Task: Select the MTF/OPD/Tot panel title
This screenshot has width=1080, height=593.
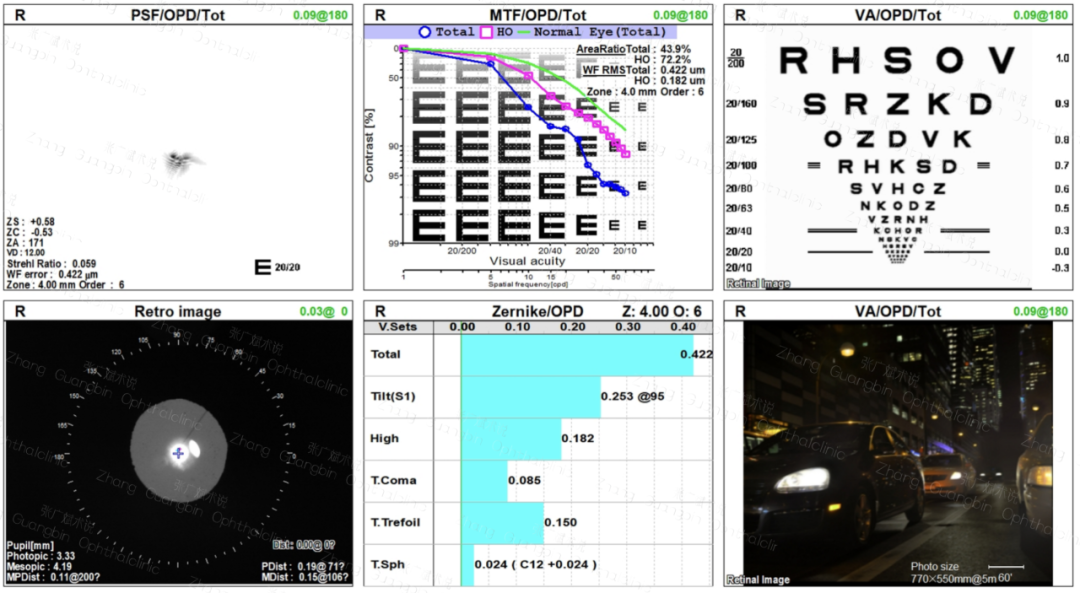Action: tap(537, 15)
